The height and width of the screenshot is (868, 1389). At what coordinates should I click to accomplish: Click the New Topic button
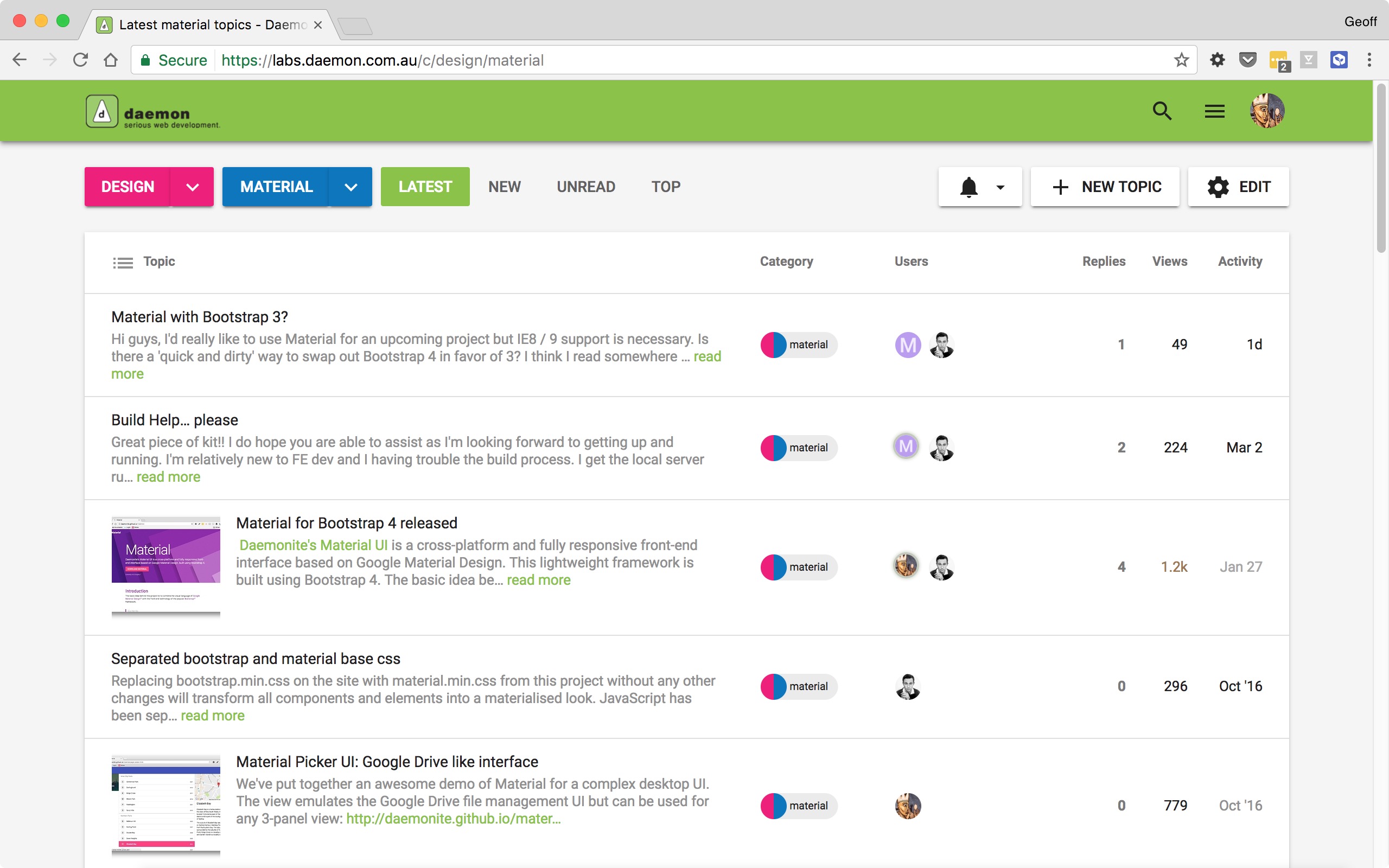click(1105, 187)
